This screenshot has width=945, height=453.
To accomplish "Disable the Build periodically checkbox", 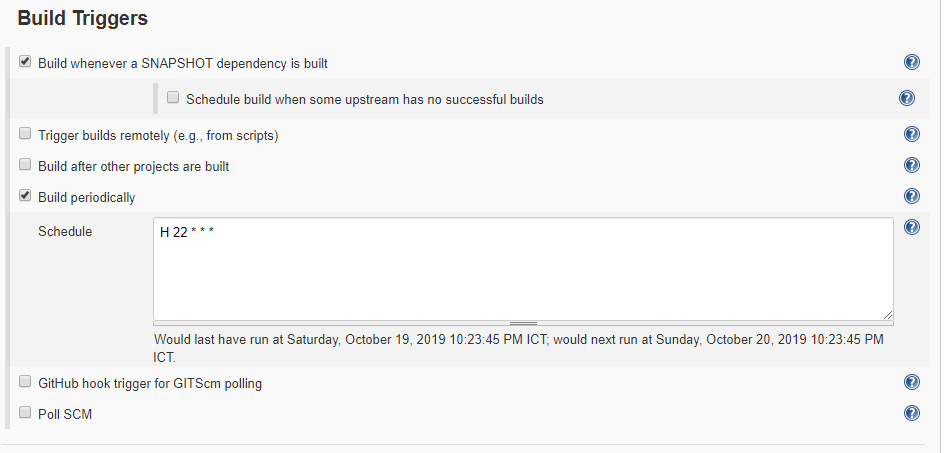I will coord(25,196).
